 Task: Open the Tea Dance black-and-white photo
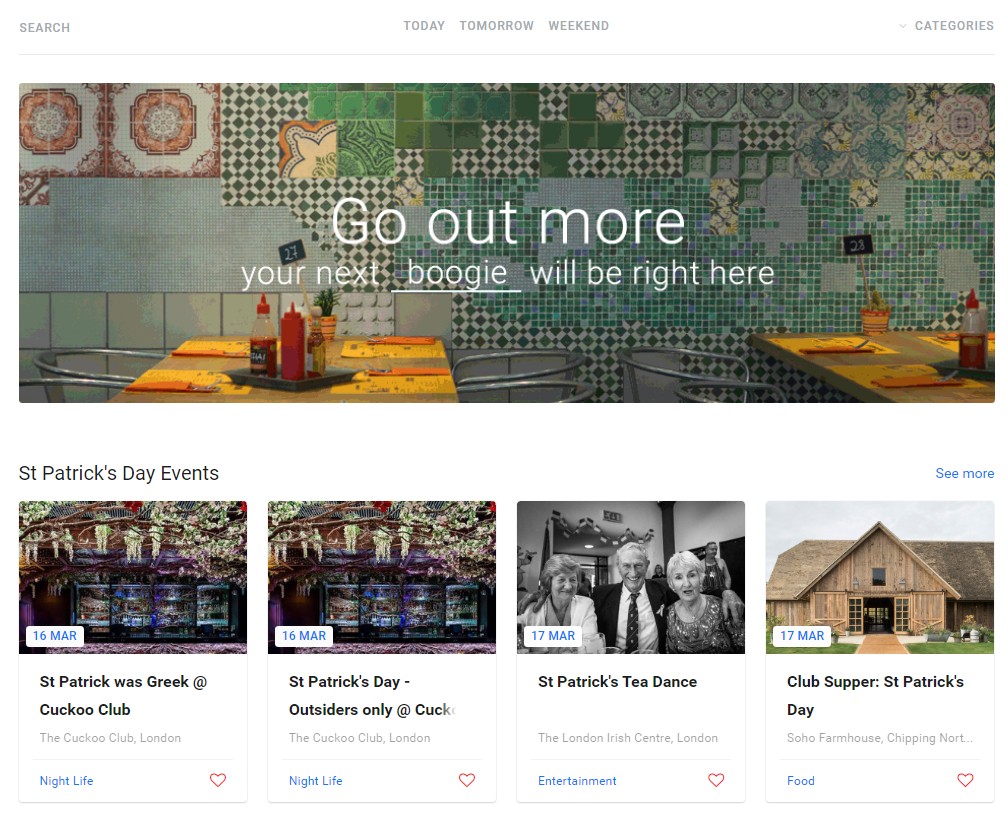tap(631, 577)
